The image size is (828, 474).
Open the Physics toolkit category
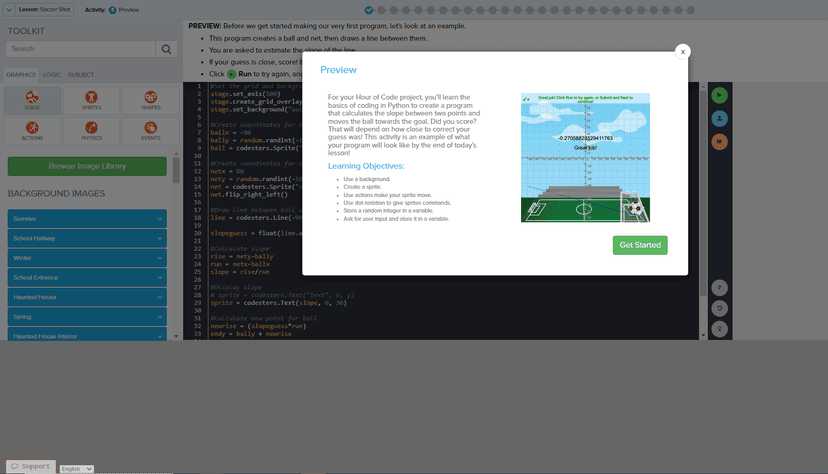[91, 130]
